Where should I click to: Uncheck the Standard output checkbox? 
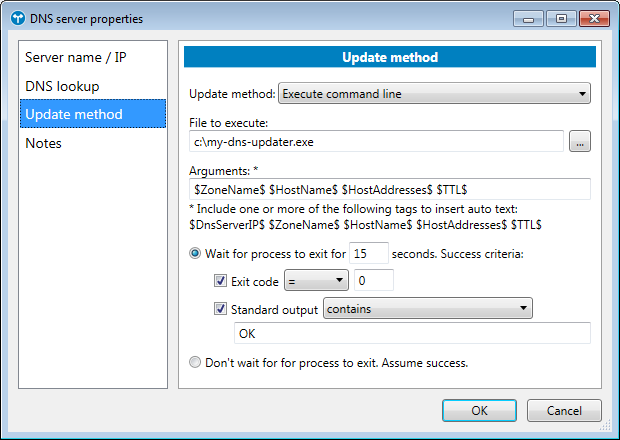[x=221, y=309]
